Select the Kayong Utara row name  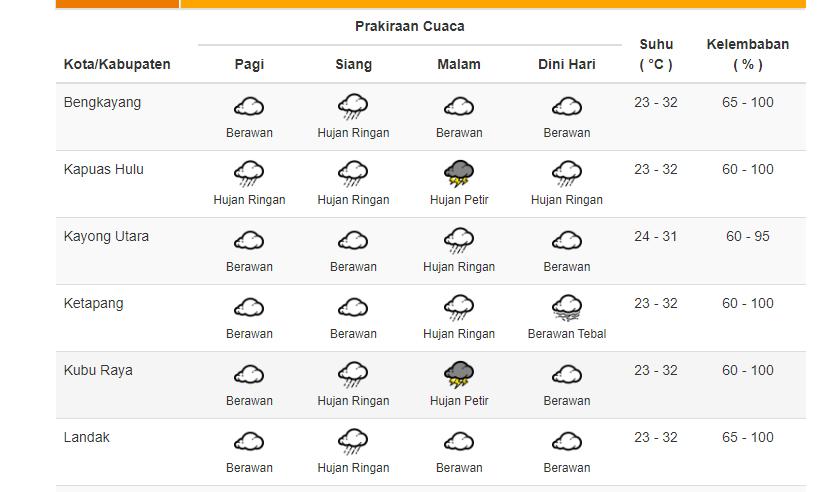pos(106,236)
